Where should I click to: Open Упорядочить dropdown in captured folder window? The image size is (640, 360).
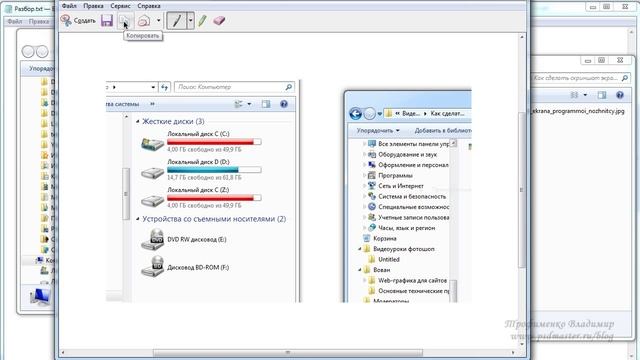378,131
